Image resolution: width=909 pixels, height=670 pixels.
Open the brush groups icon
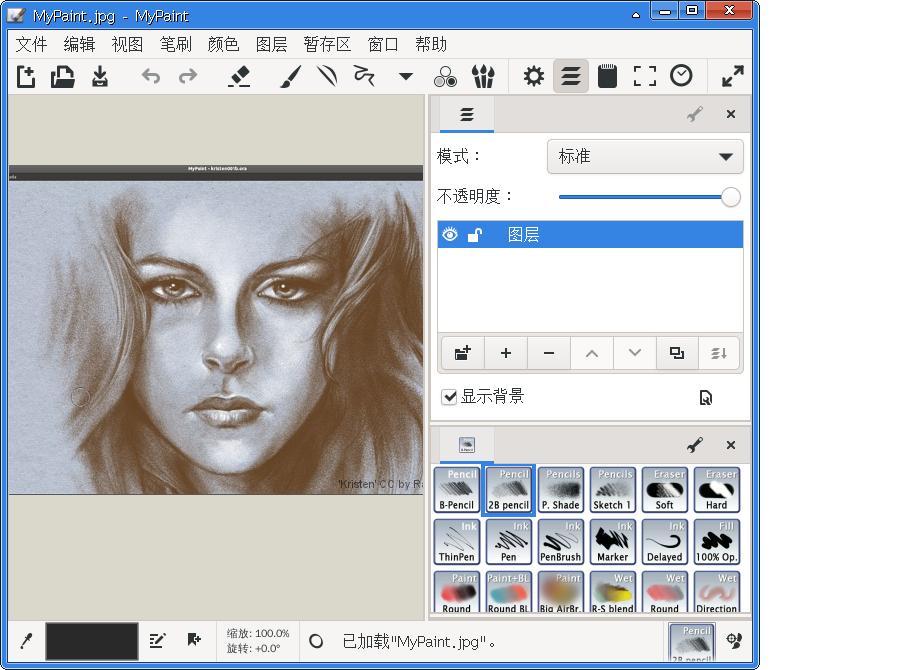(483, 76)
